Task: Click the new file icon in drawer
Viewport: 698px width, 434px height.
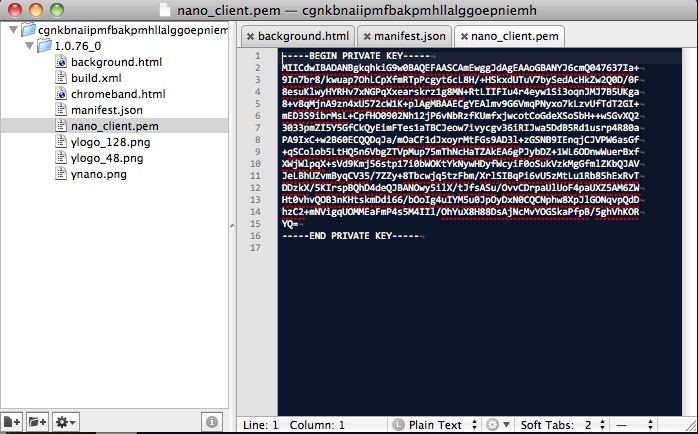Action: [13, 422]
